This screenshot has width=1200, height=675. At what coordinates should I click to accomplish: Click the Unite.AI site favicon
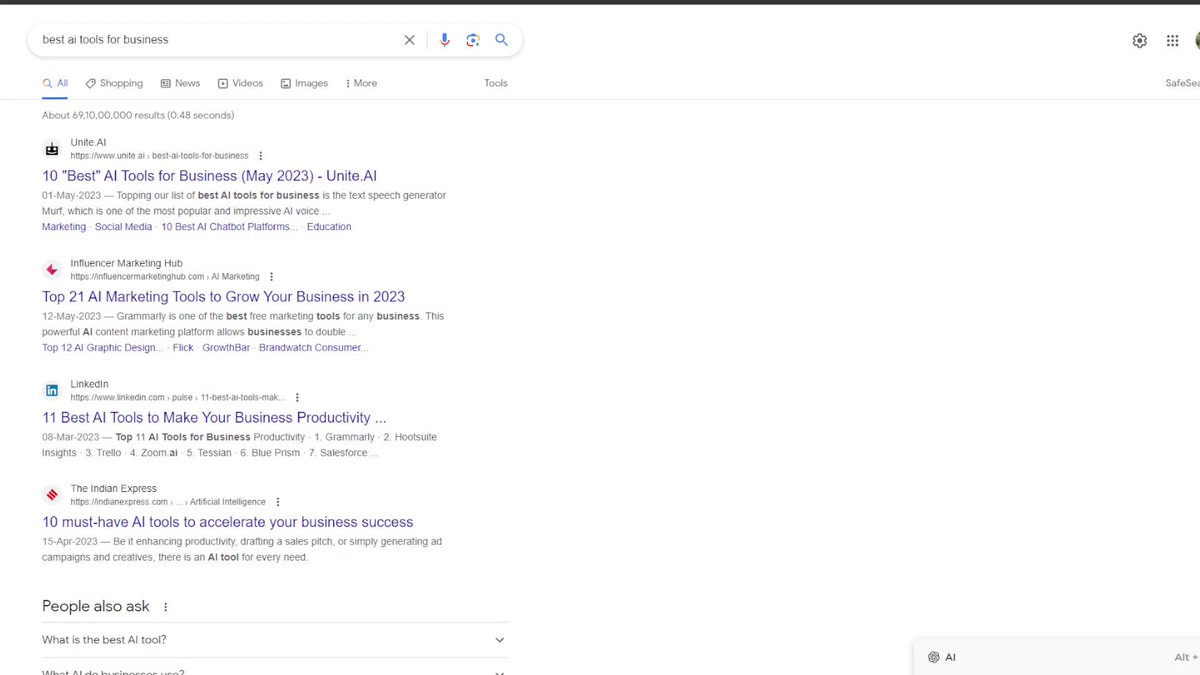tap(52, 149)
